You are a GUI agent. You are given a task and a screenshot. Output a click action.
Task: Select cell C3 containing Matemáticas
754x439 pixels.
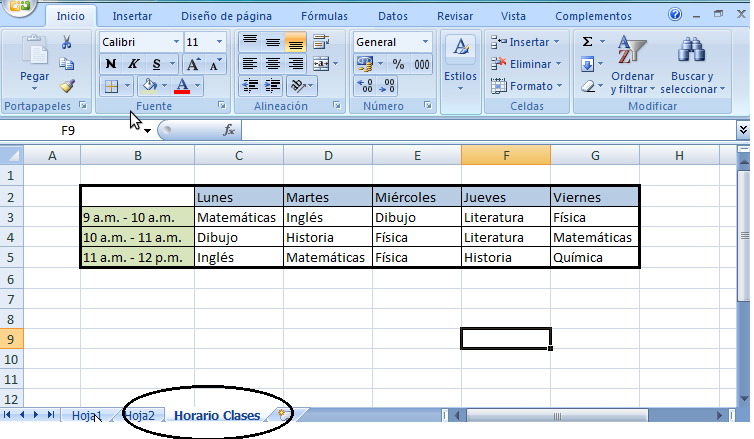(x=238, y=216)
